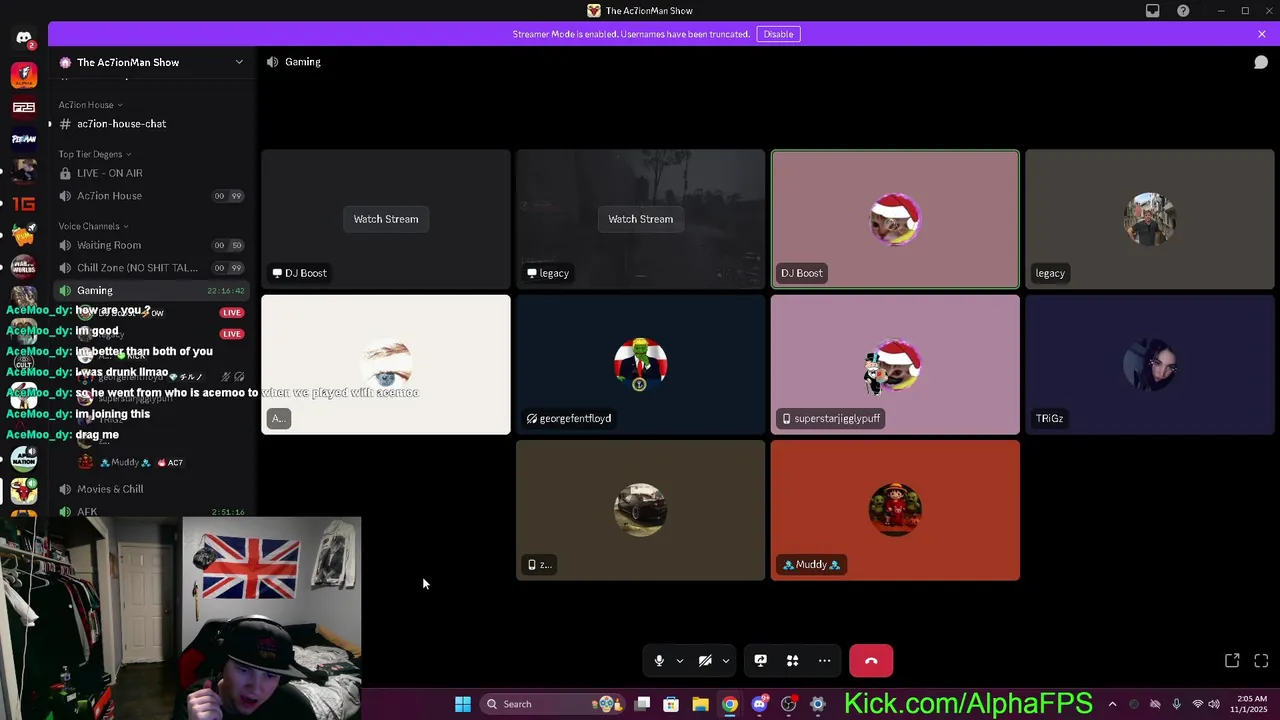Click the microphone tray indicator
The height and width of the screenshot is (720, 1280).
1176,704
